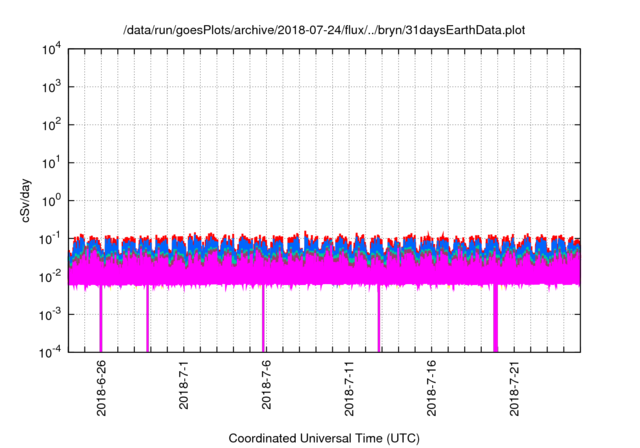Click the 10^1 y-axis tick label
Screen dimensions: 640x448
point(52,163)
